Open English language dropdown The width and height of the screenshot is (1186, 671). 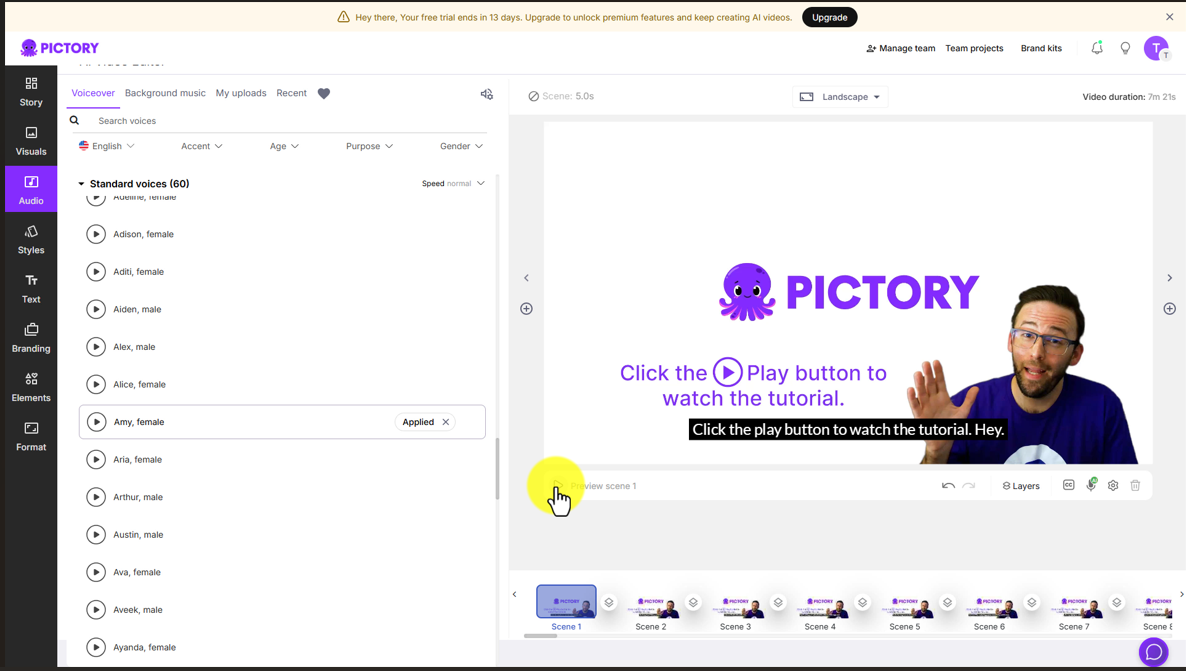pyautogui.click(x=107, y=146)
